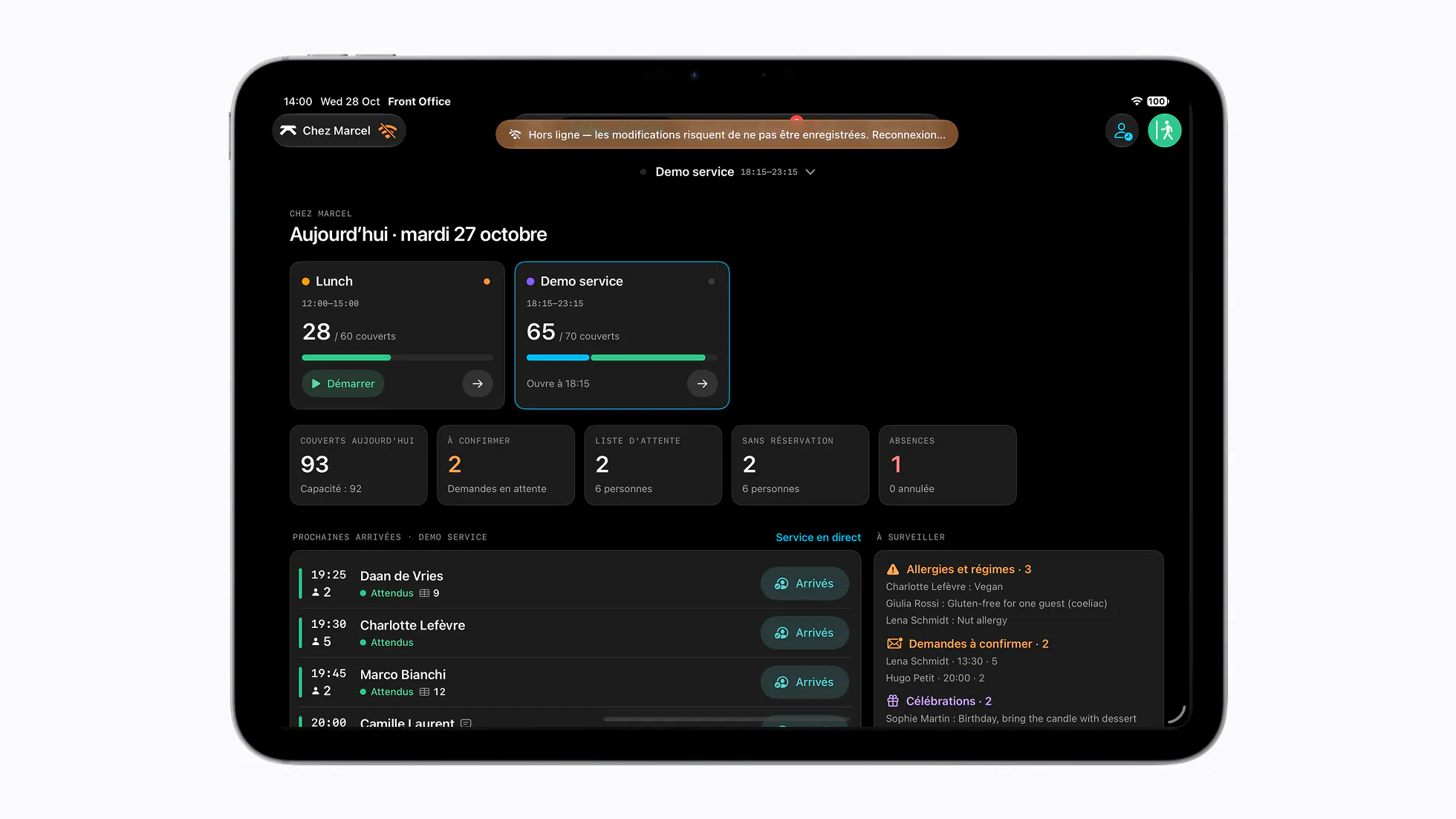
Task: Open the Couverts aujourd'hui stat card
Action: click(359, 465)
